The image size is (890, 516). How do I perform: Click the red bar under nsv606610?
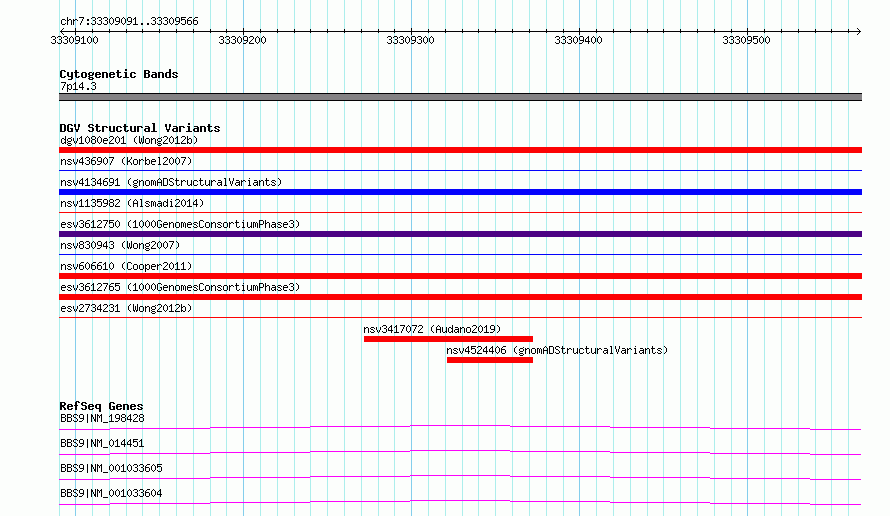pyautogui.click(x=460, y=276)
